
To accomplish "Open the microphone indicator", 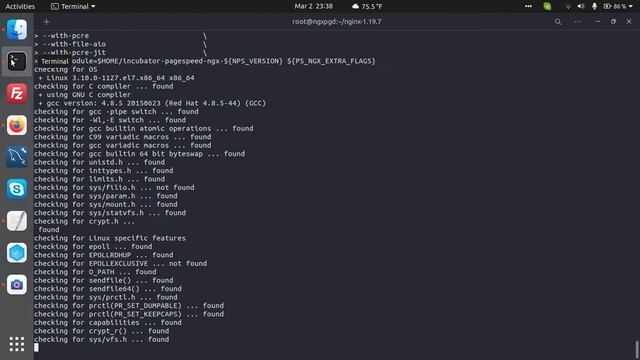I will (x=594, y=6).
